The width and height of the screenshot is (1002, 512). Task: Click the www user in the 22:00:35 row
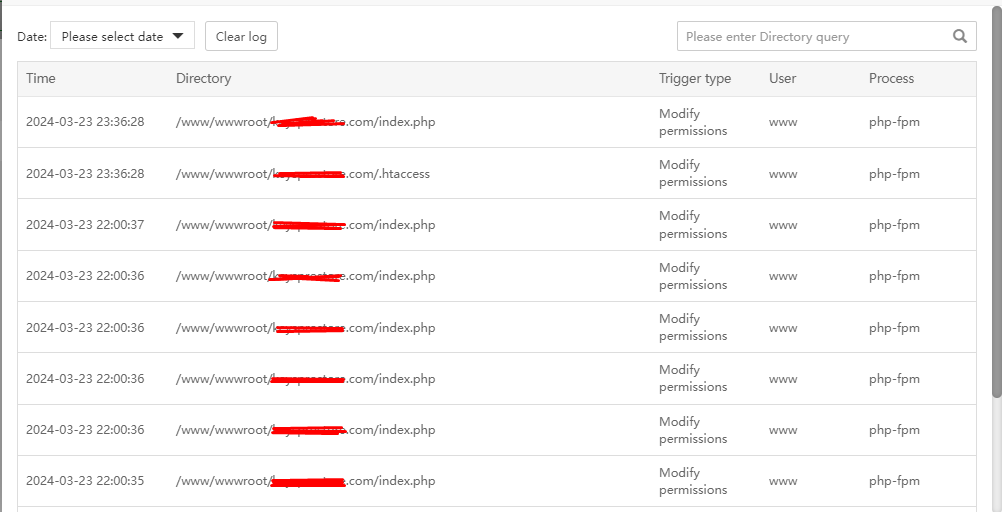783,481
